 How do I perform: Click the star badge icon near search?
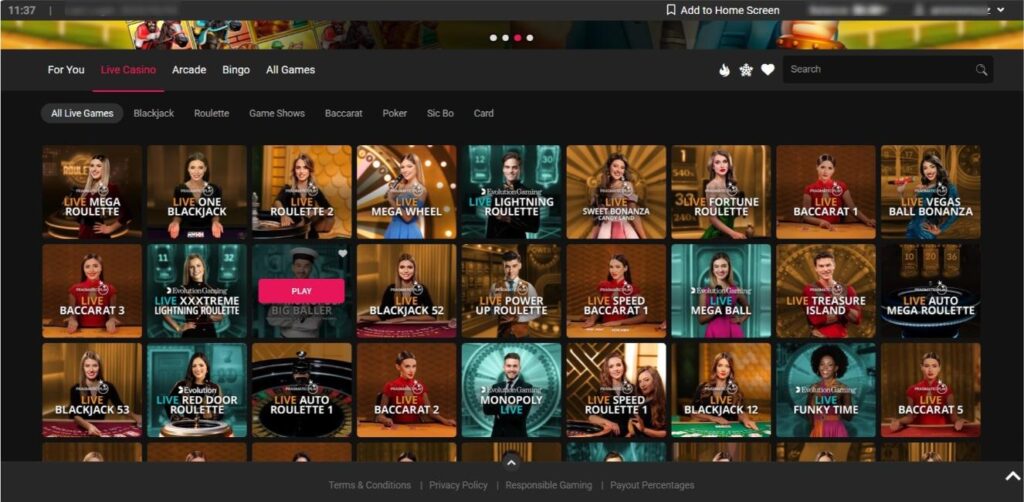click(x=746, y=70)
